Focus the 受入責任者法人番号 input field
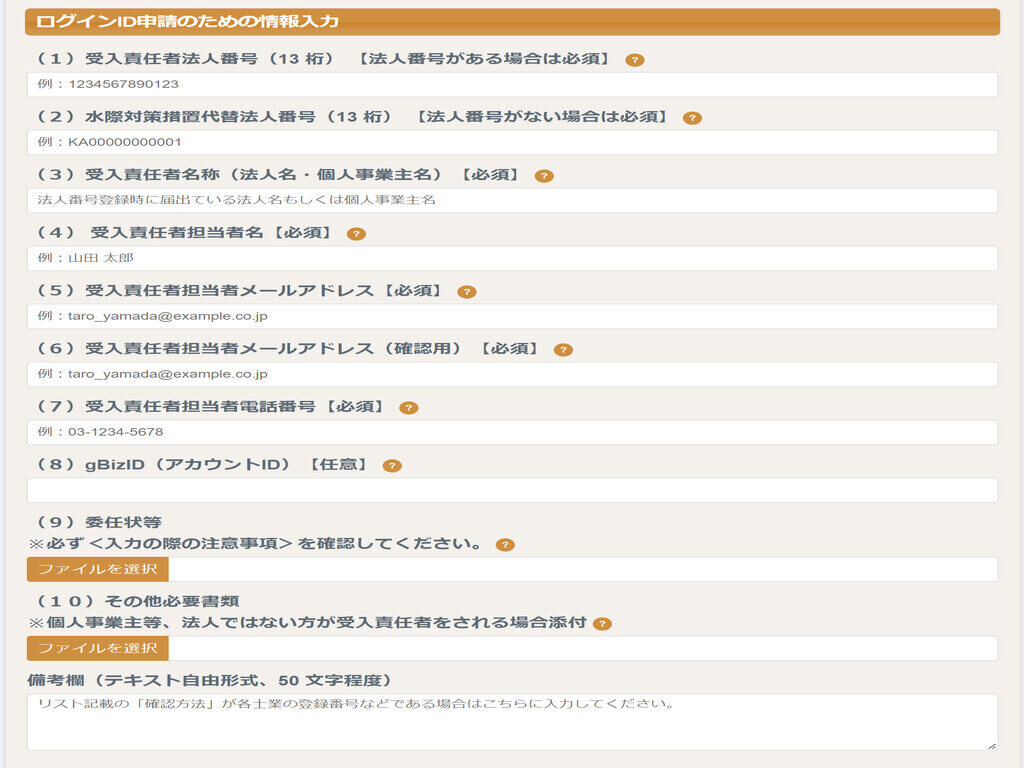The width and height of the screenshot is (1024, 768). (512, 84)
